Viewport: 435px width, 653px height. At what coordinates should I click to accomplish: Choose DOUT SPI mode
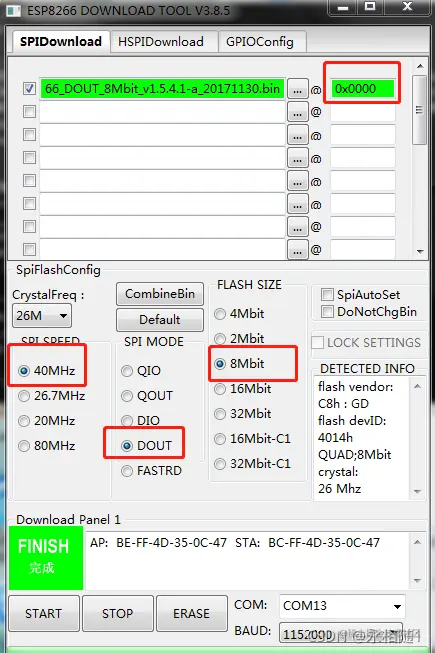point(146,446)
